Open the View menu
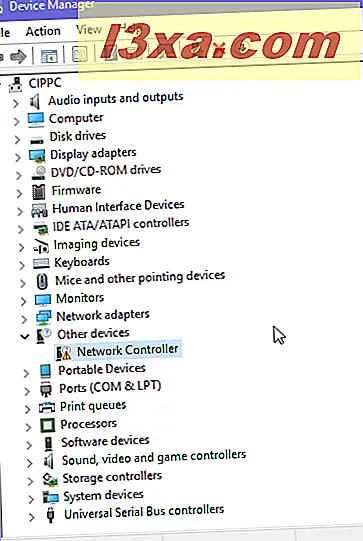 (89, 30)
